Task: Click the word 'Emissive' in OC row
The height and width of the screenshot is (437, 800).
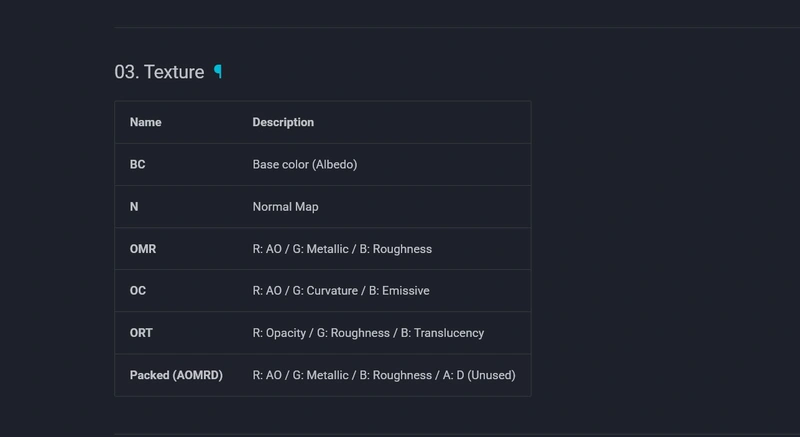Action: tap(406, 291)
